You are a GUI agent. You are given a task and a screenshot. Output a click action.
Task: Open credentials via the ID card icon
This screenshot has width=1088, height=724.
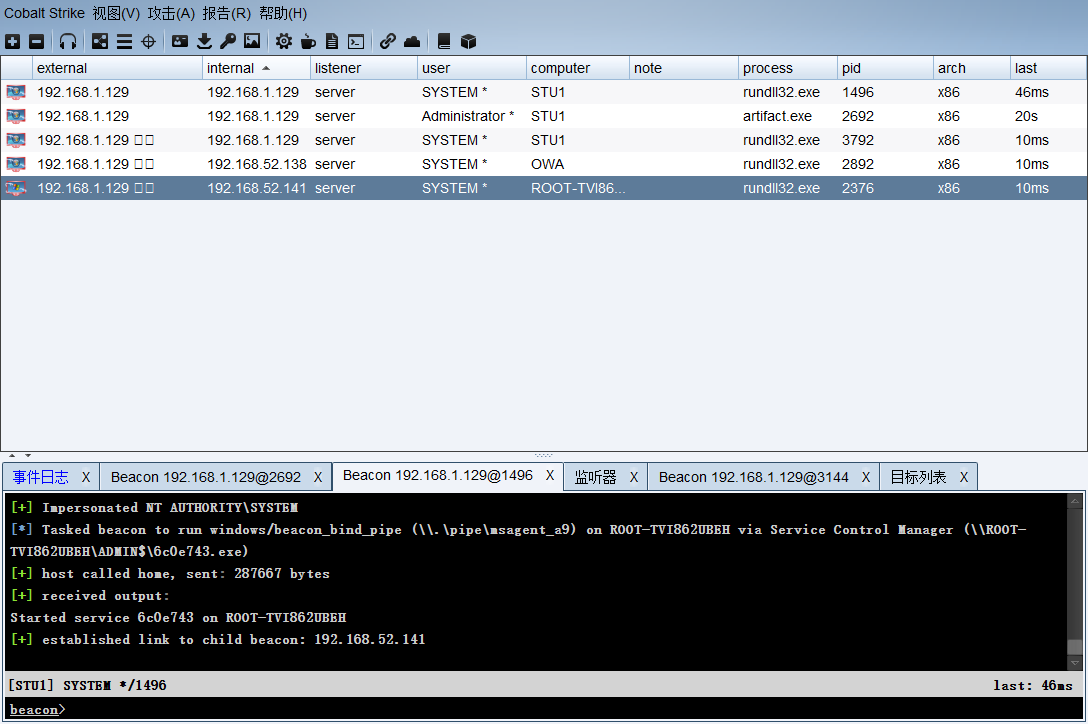(x=180, y=42)
